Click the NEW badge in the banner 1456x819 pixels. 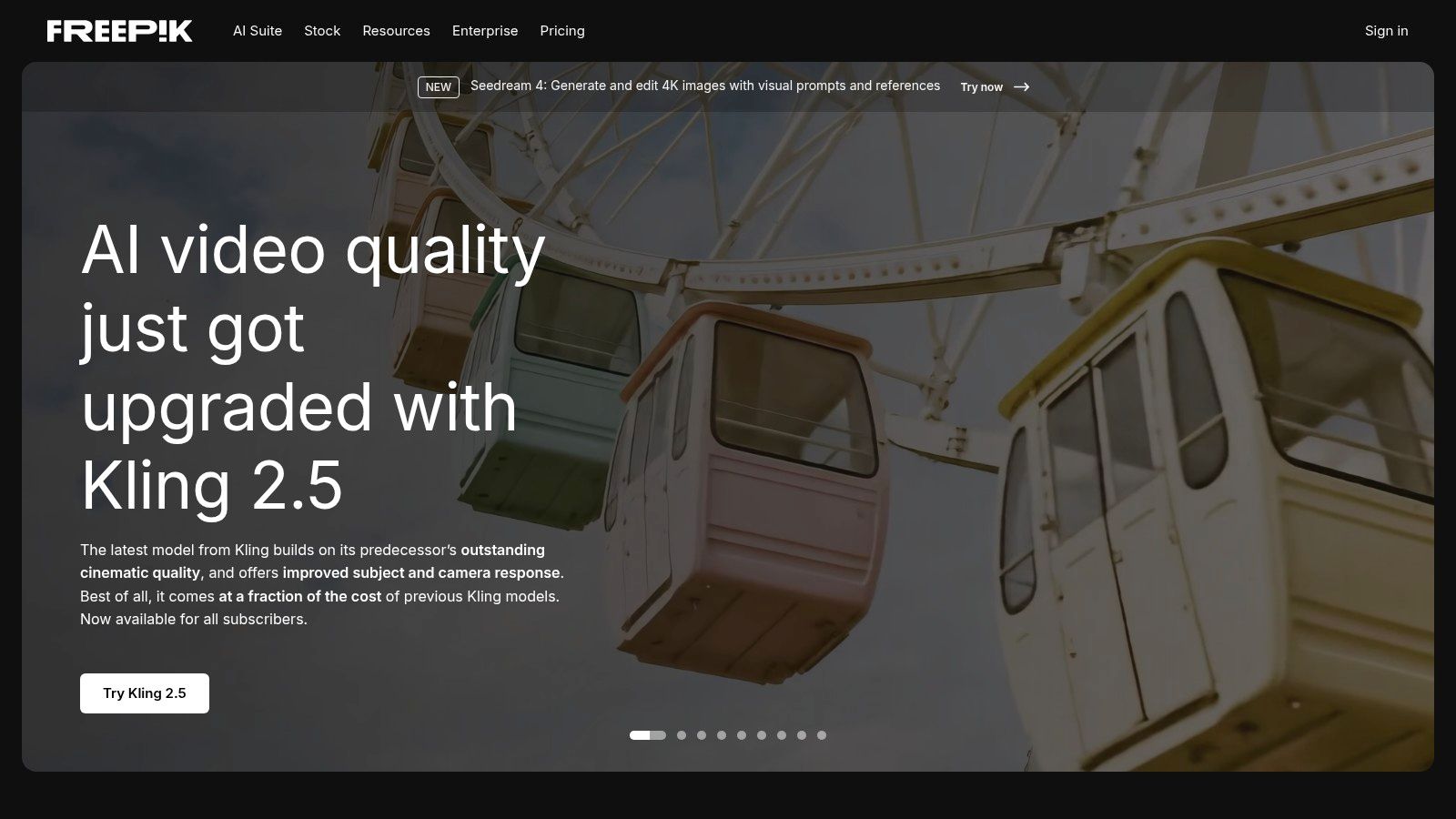coord(438,87)
